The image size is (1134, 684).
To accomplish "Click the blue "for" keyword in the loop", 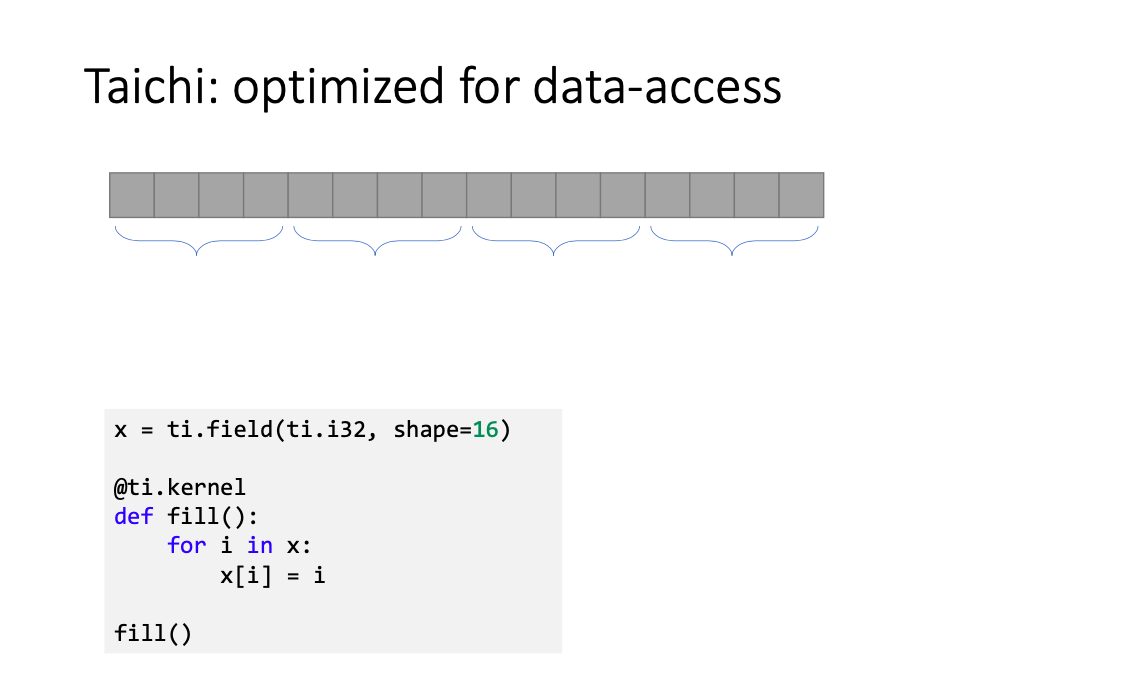I will [x=187, y=545].
